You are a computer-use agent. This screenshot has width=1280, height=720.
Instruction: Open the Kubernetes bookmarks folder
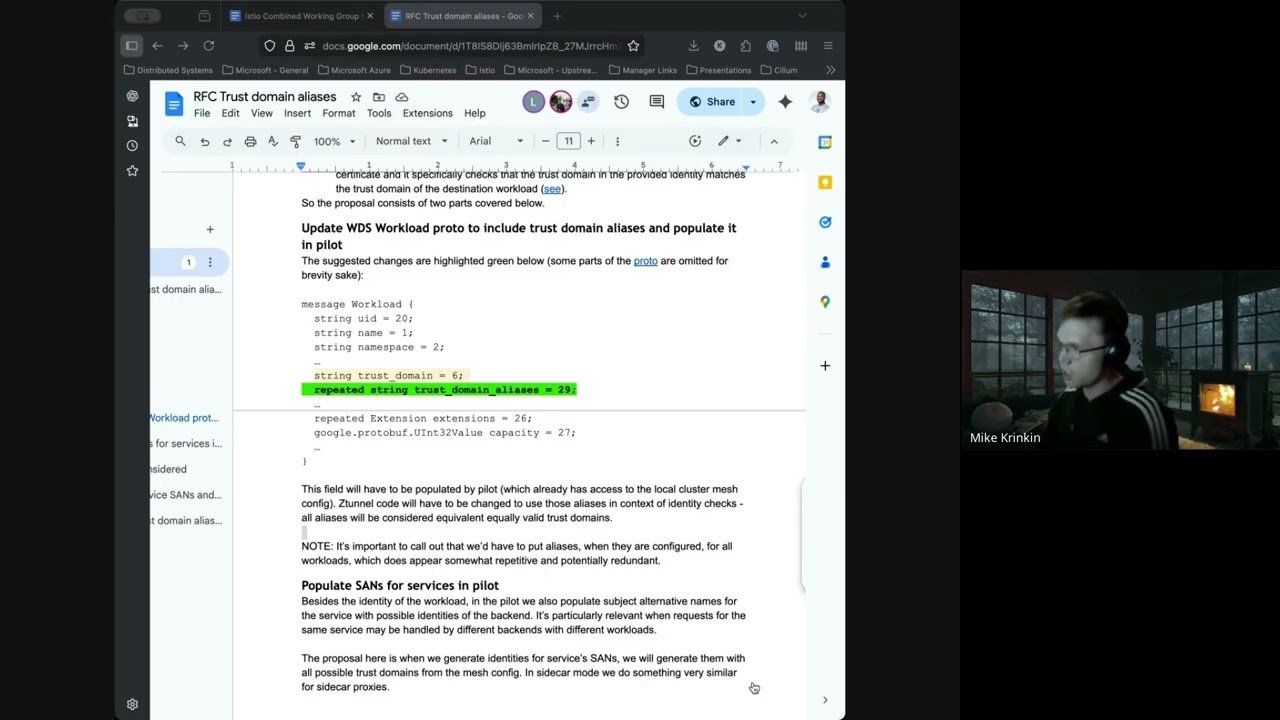(x=428, y=70)
